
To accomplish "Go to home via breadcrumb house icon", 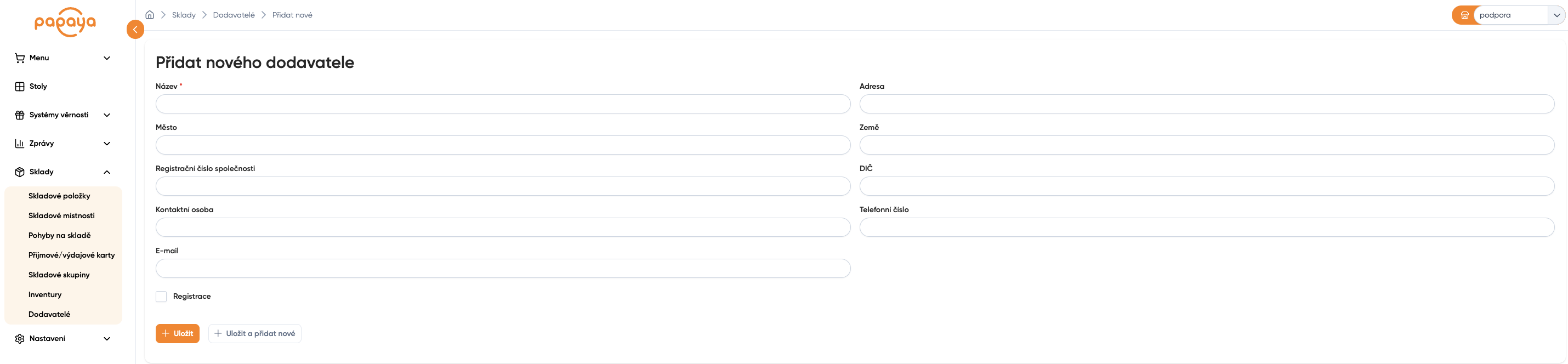I will click(150, 15).
